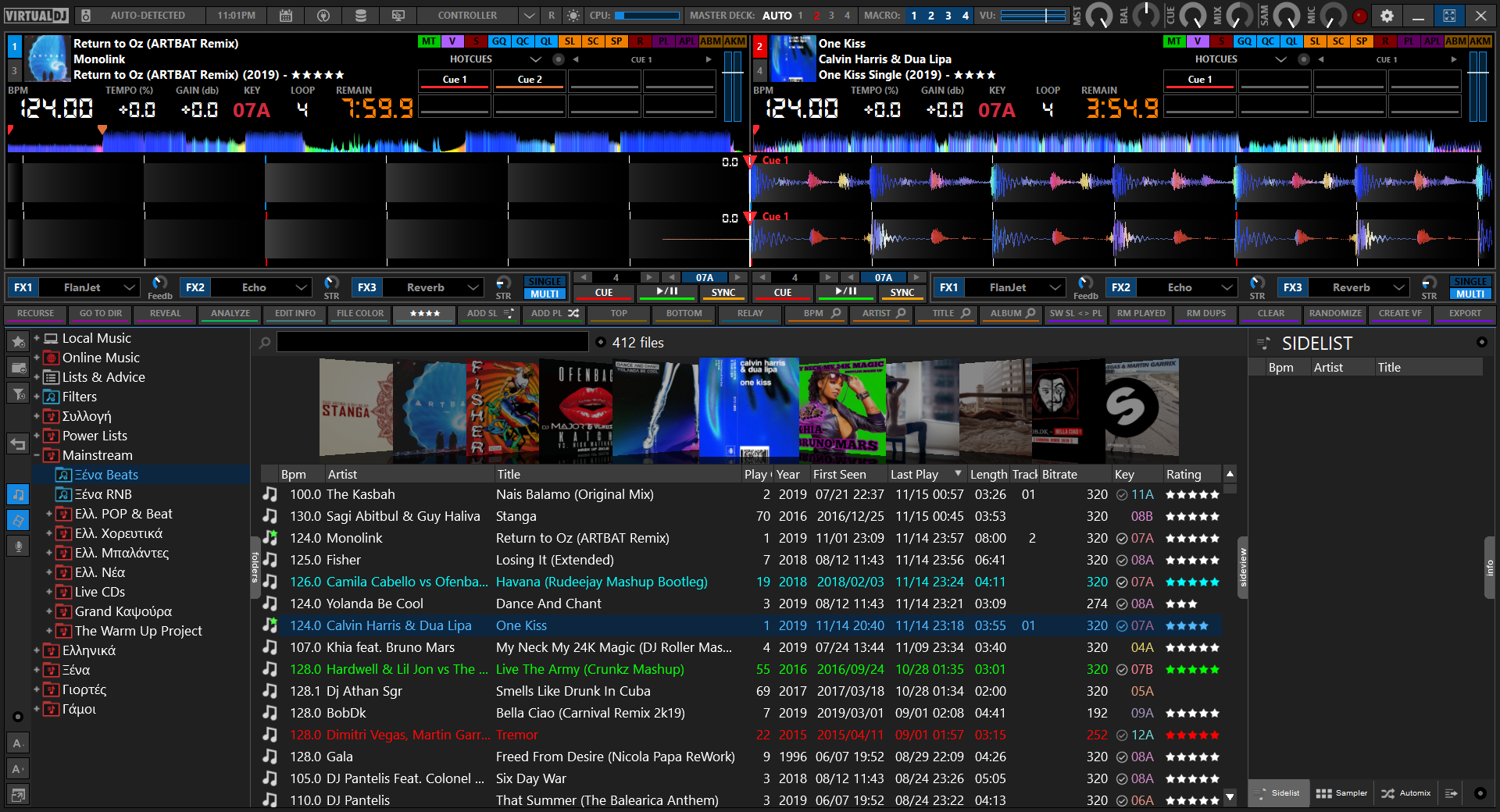This screenshot has width=1500, height=812.
Task: Switch to the Automix tab
Action: point(1405,793)
